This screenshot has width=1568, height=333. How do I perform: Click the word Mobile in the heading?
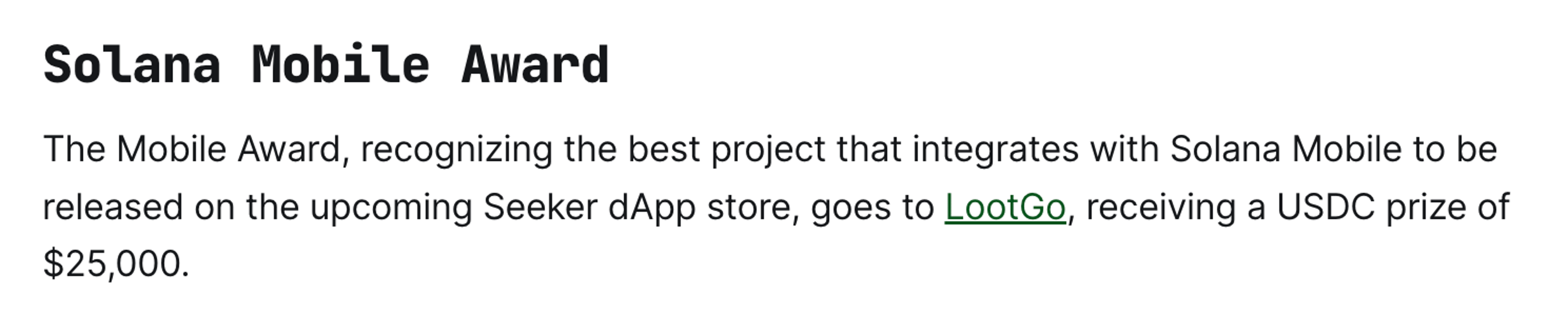click(x=341, y=64)
